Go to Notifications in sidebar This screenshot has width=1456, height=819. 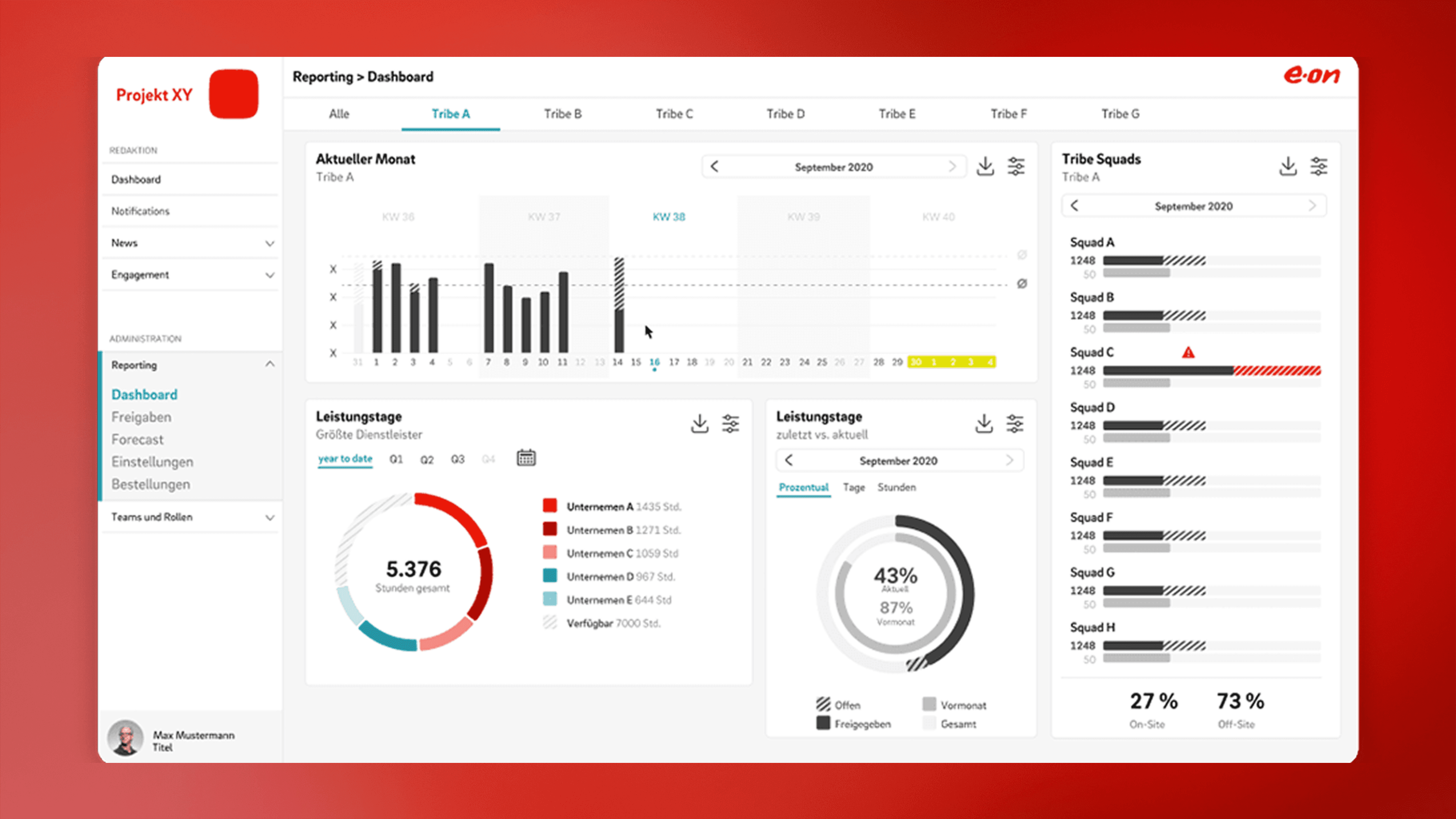140,211
